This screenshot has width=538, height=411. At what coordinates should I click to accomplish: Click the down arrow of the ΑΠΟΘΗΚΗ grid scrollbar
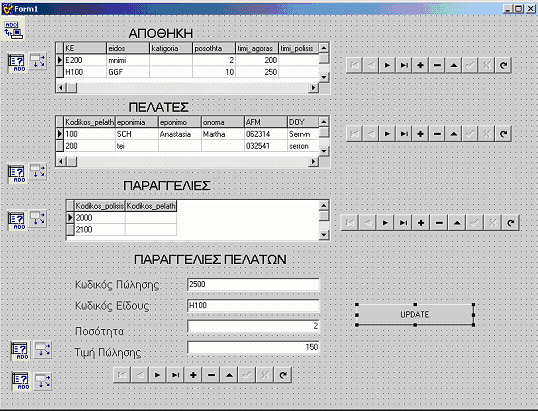click(x=324, y=77)
